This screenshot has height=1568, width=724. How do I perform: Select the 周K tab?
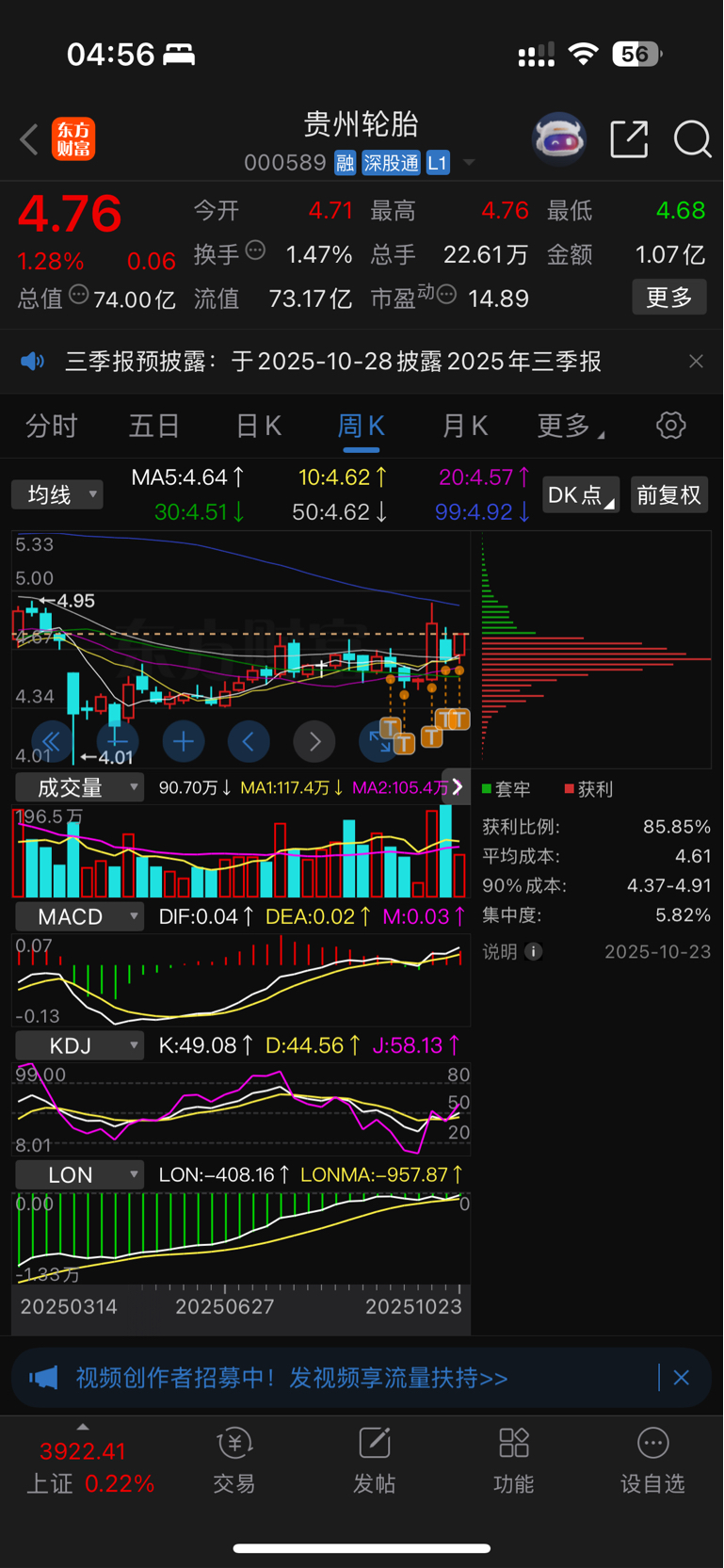coord(362,426)
